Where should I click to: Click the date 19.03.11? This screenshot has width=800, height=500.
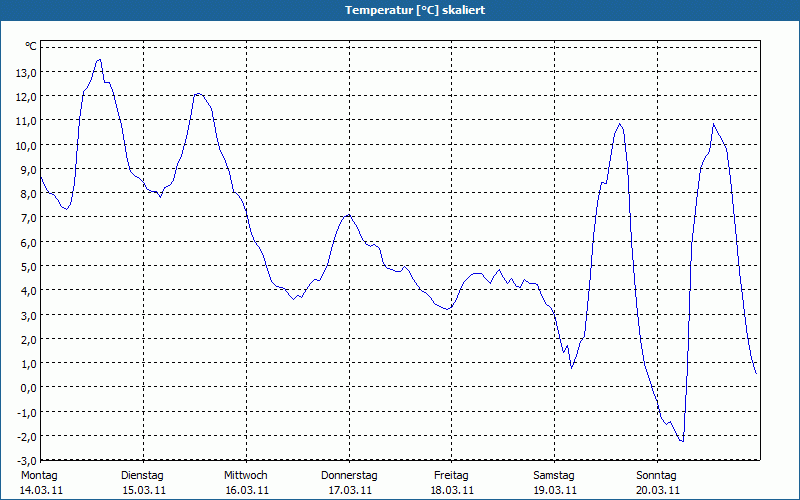click(x=555, y=491)
